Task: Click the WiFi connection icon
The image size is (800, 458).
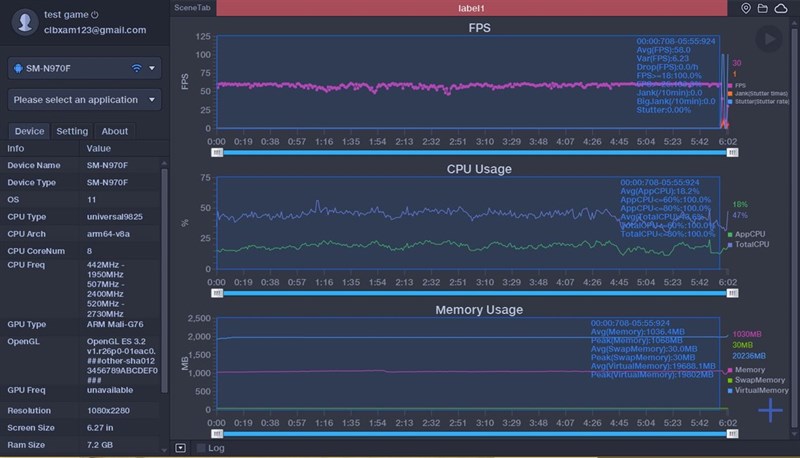Action: pyautogui.click(x=136, y=68)
